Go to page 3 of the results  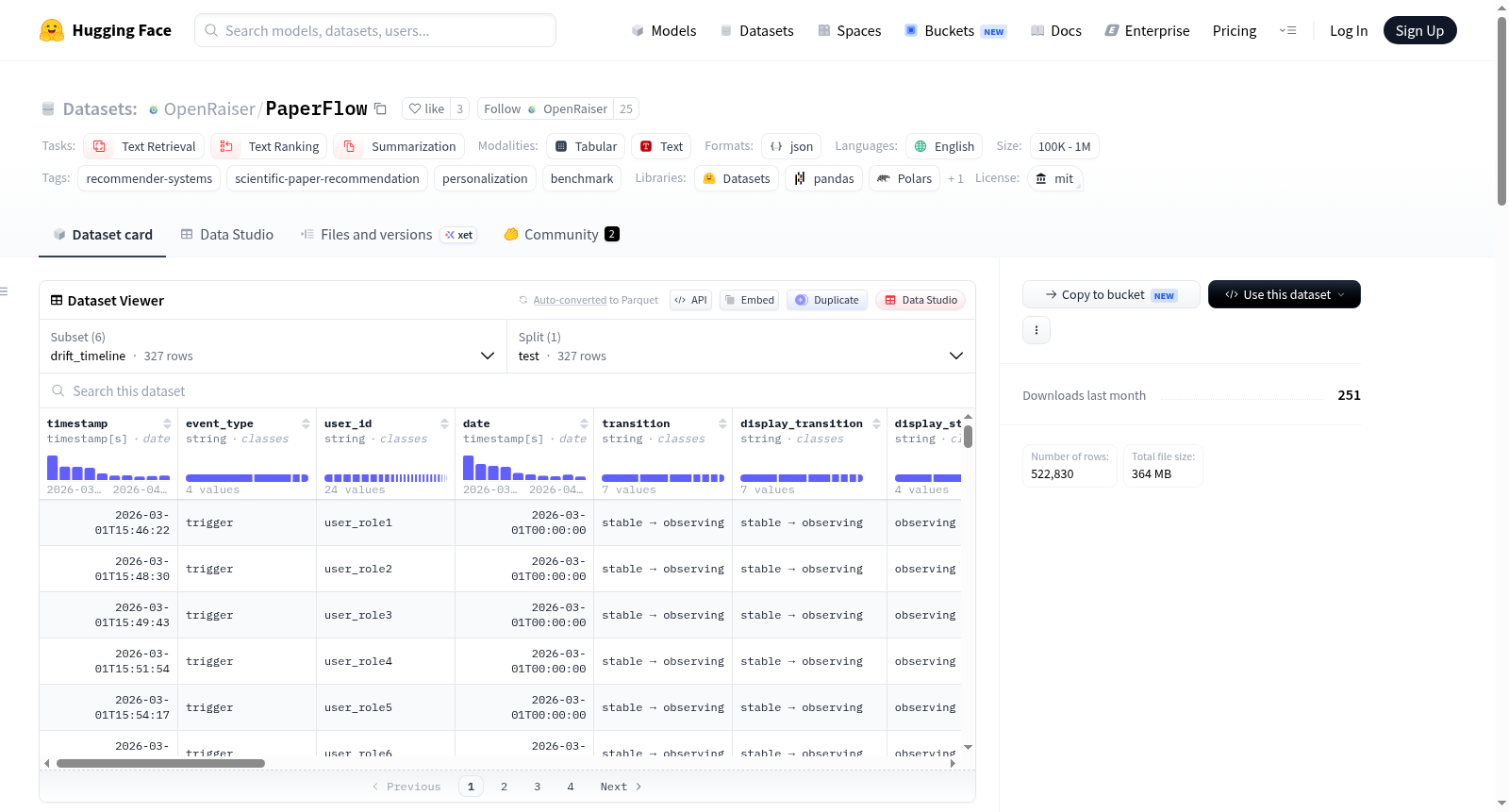pyautogui.click(x=538, y=787)
